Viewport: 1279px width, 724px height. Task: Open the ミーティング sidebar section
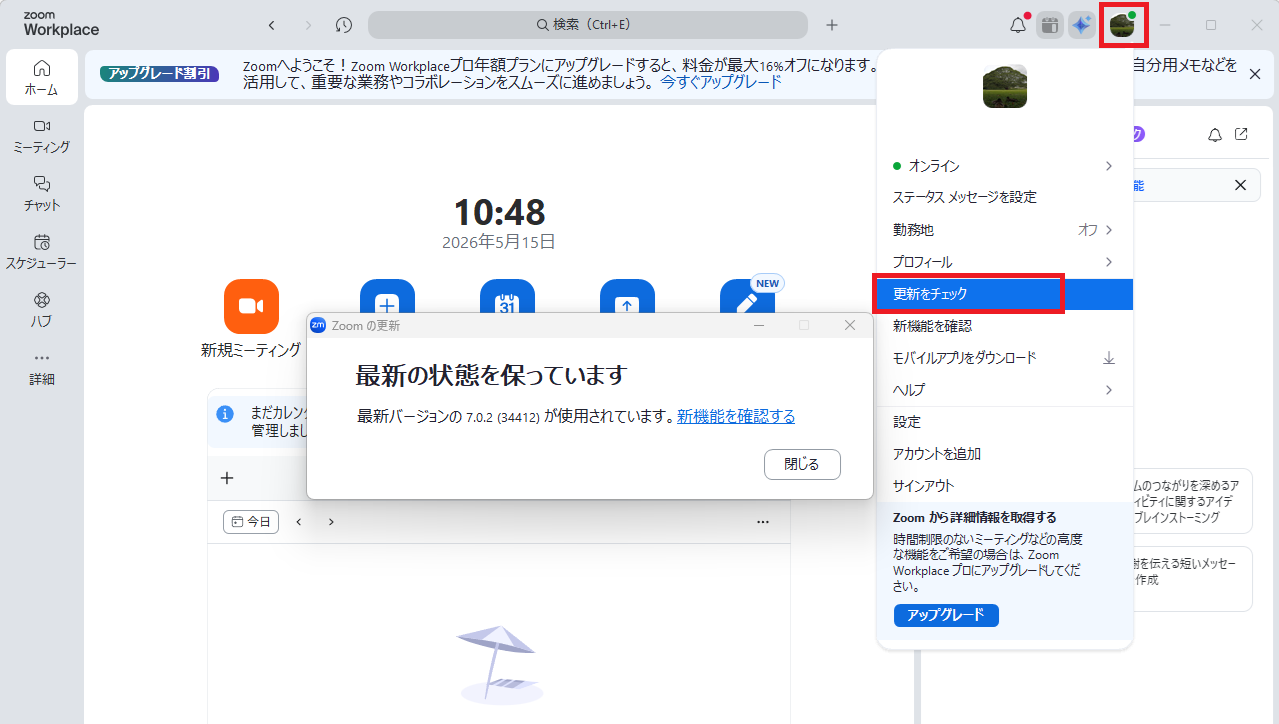[x=41, y=135]
